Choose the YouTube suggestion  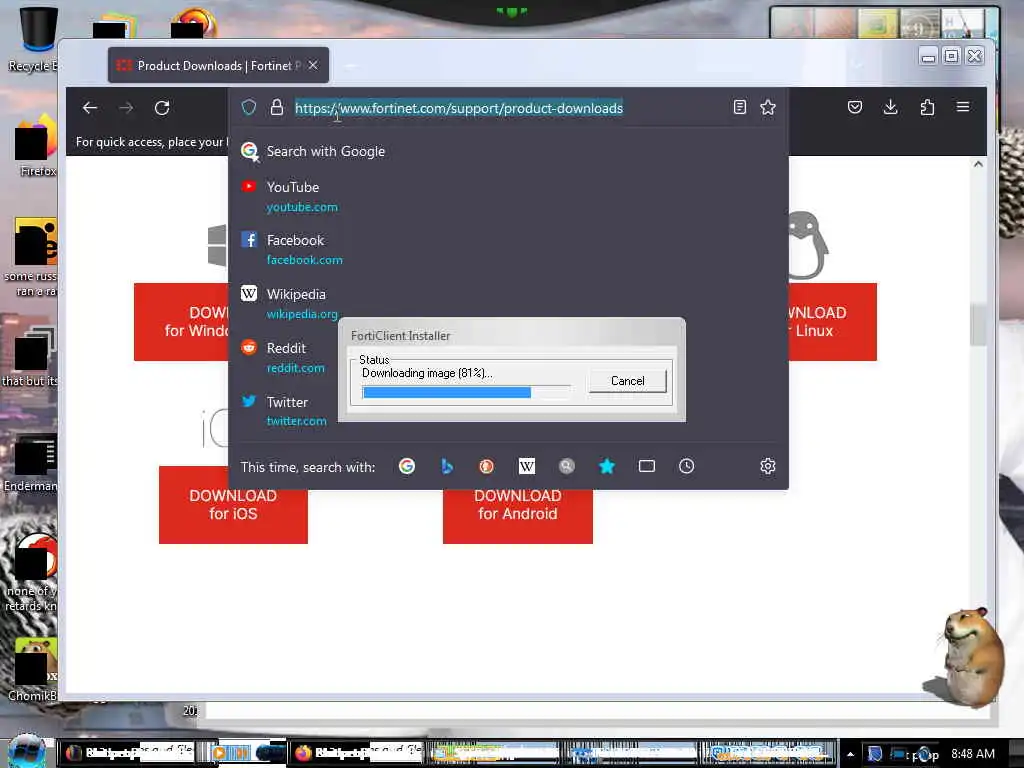point(508,197)
